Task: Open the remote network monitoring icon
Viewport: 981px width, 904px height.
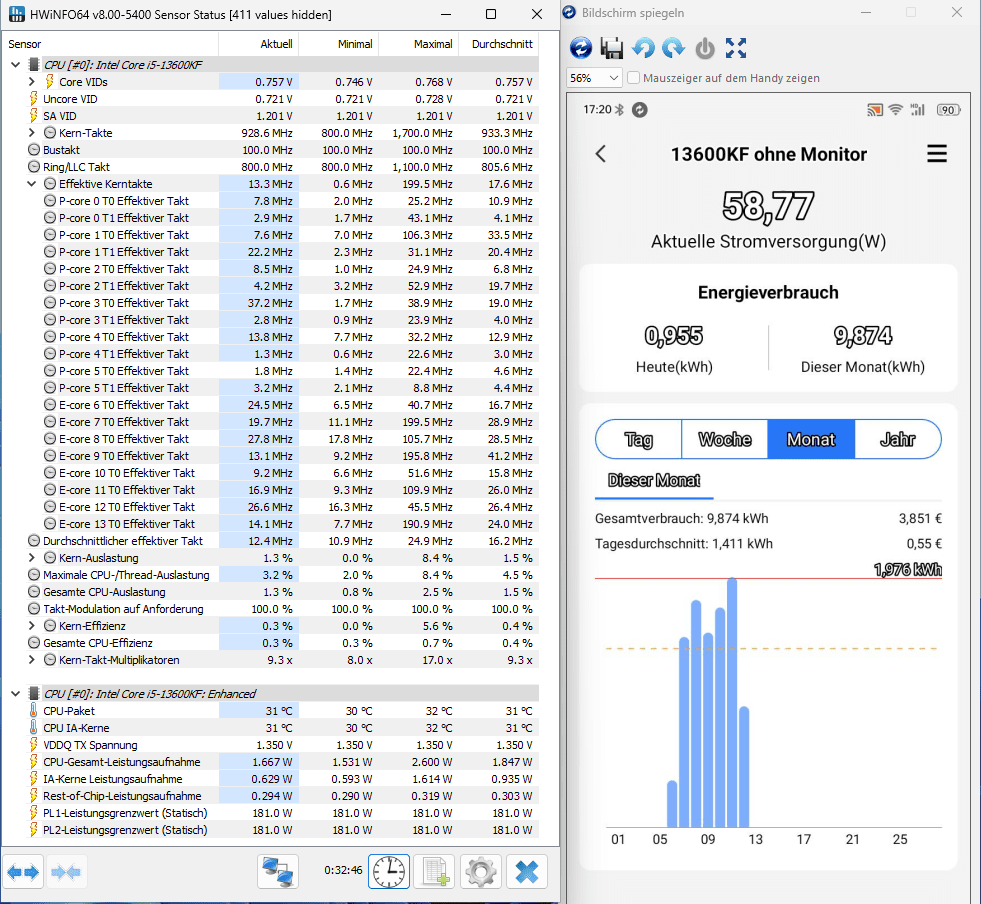Action: (278, 871)
